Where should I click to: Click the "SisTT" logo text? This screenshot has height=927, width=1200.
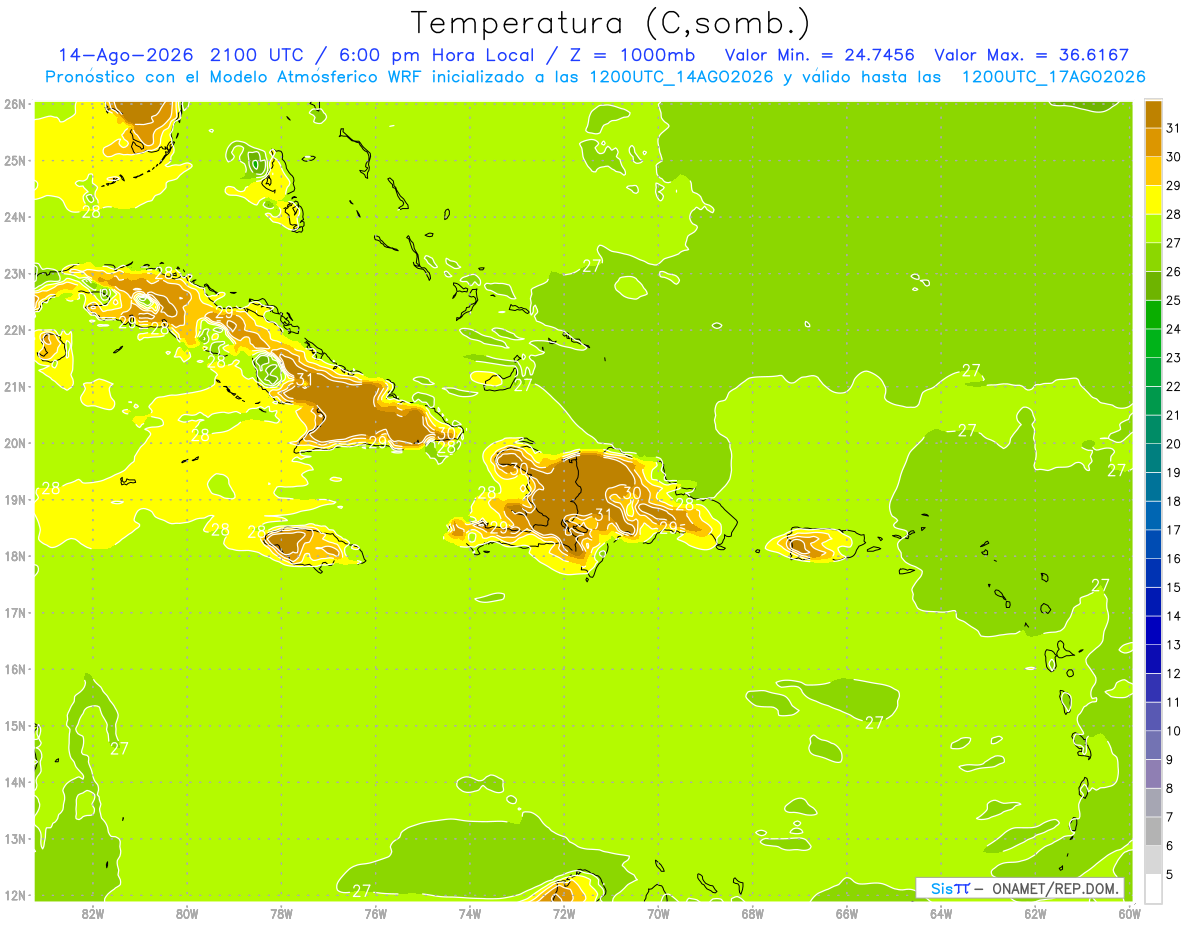point(949,888)
